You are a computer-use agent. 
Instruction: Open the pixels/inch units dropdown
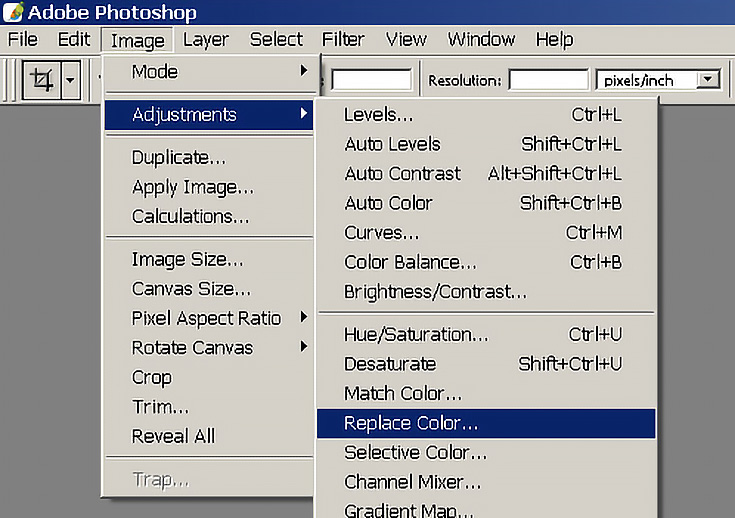tap(708, 80)
